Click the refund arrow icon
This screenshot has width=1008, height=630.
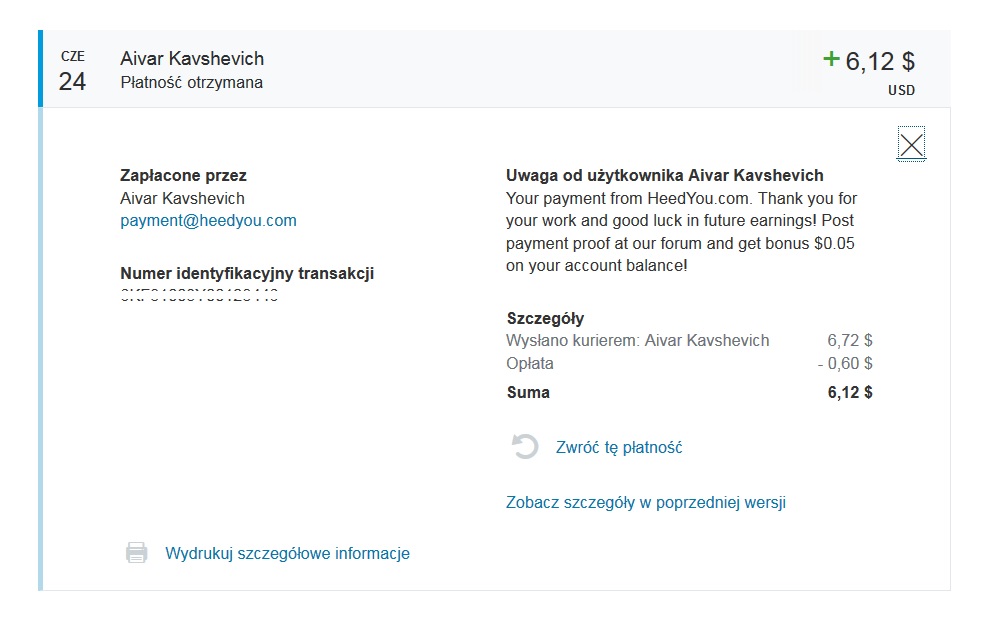[525, 447]
